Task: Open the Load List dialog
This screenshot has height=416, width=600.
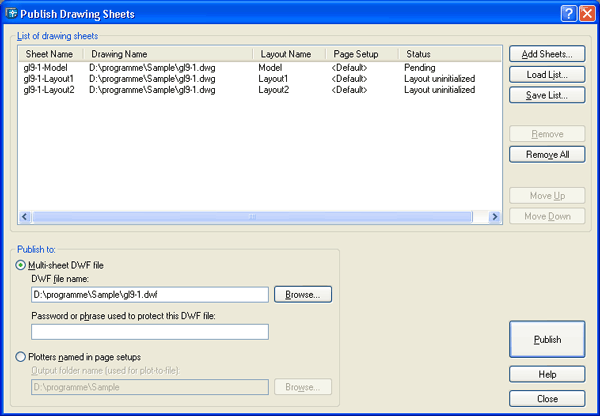Action: [x=546, y=74]
